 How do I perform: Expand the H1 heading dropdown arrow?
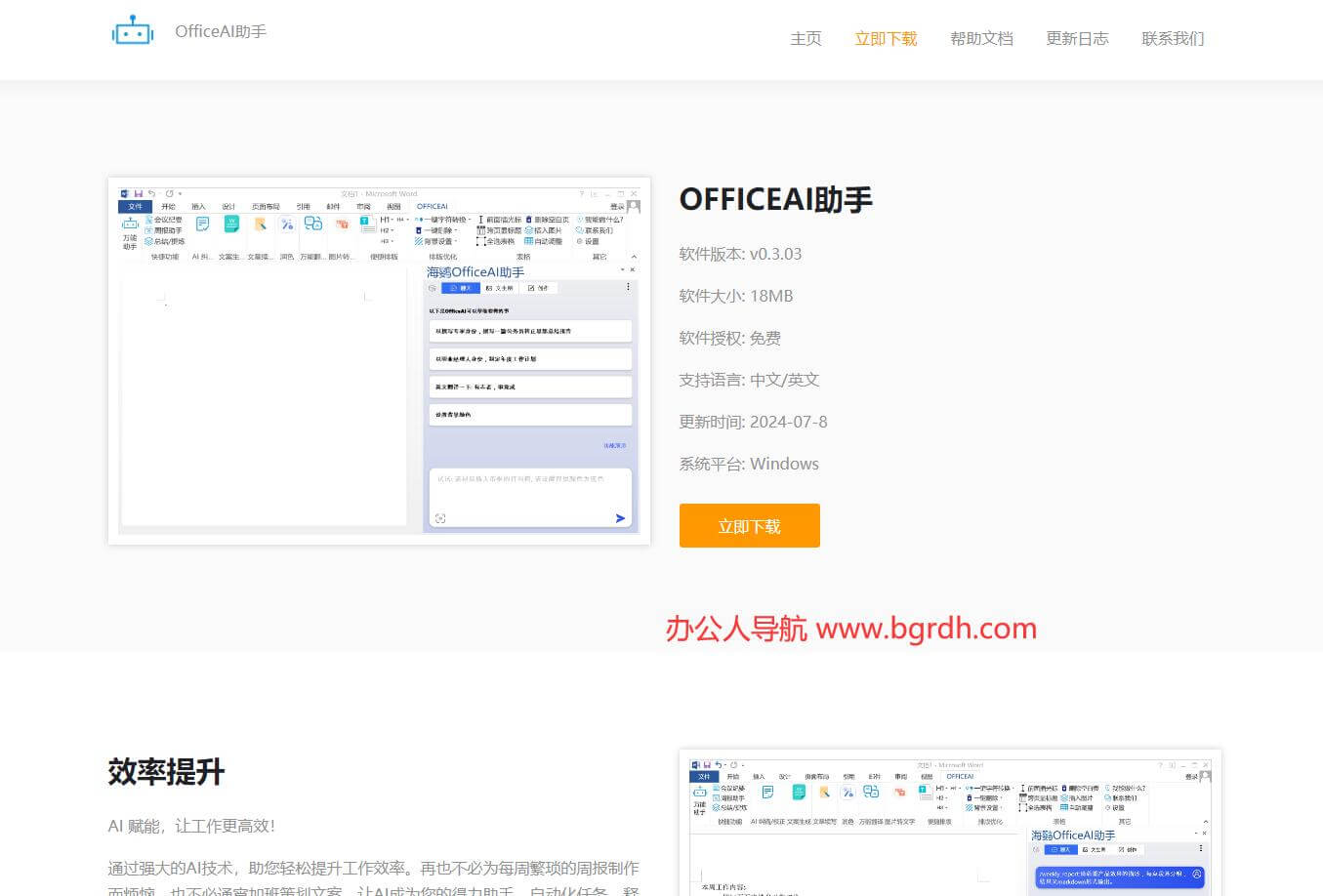point(393,222)
